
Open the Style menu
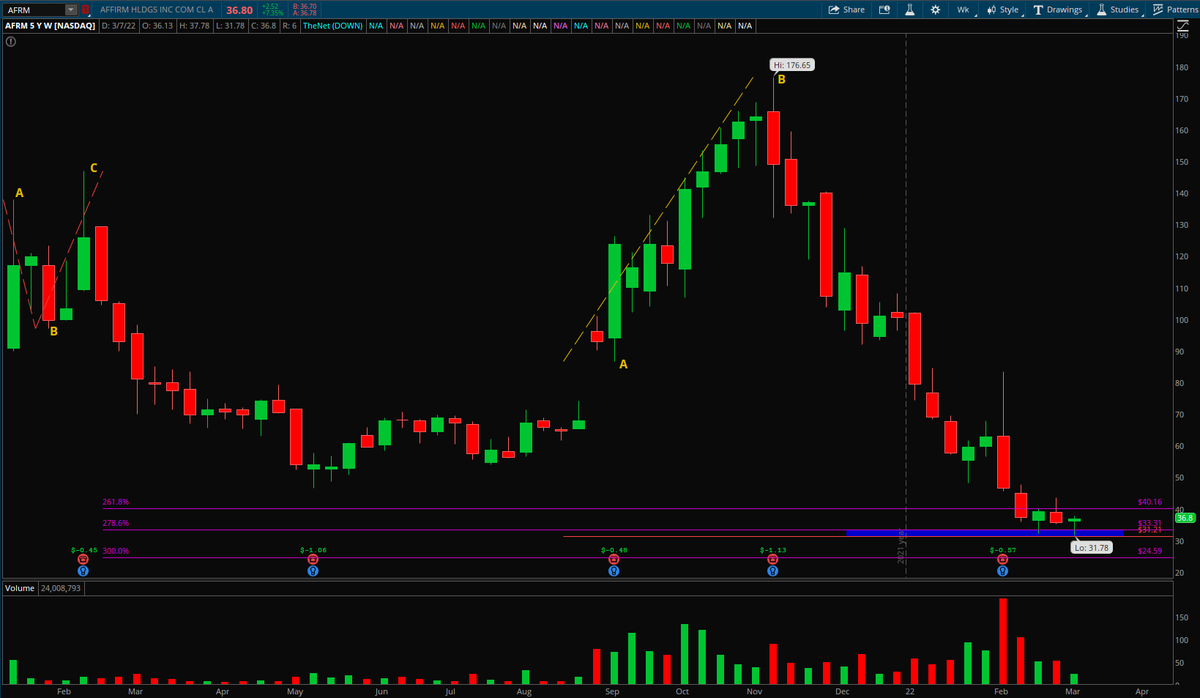(x=1003, y=9)
